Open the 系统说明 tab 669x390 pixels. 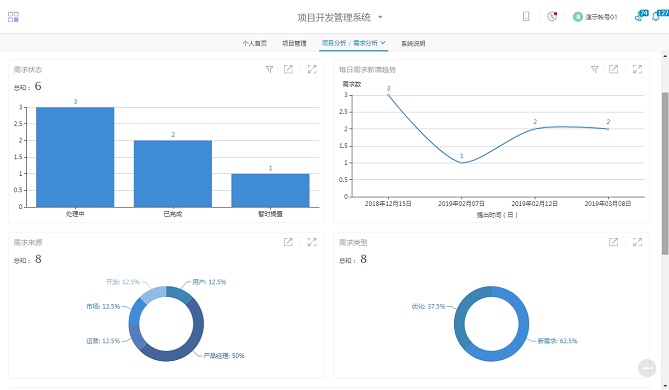(413, 43)
